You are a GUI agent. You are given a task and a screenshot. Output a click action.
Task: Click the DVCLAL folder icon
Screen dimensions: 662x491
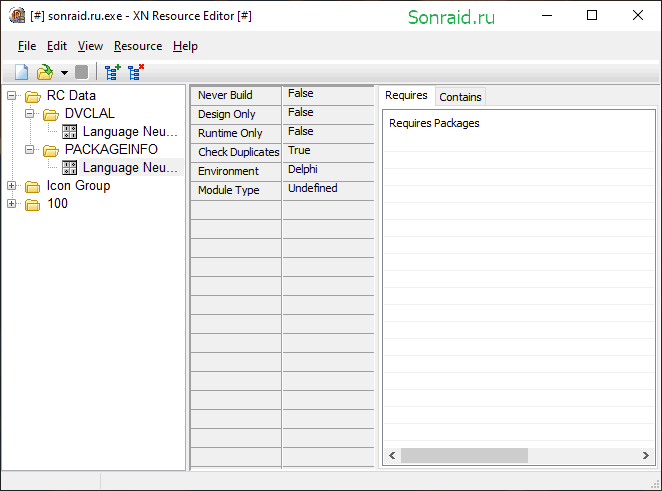[x=51, y=114]
